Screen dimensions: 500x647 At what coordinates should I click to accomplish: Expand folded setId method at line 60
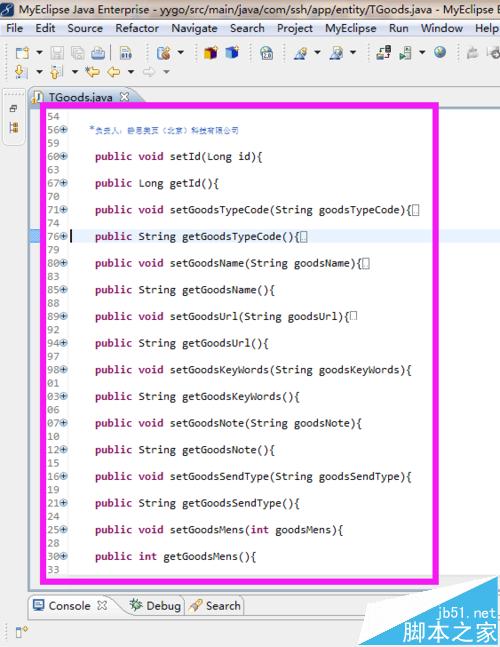(x=64, y=156)
